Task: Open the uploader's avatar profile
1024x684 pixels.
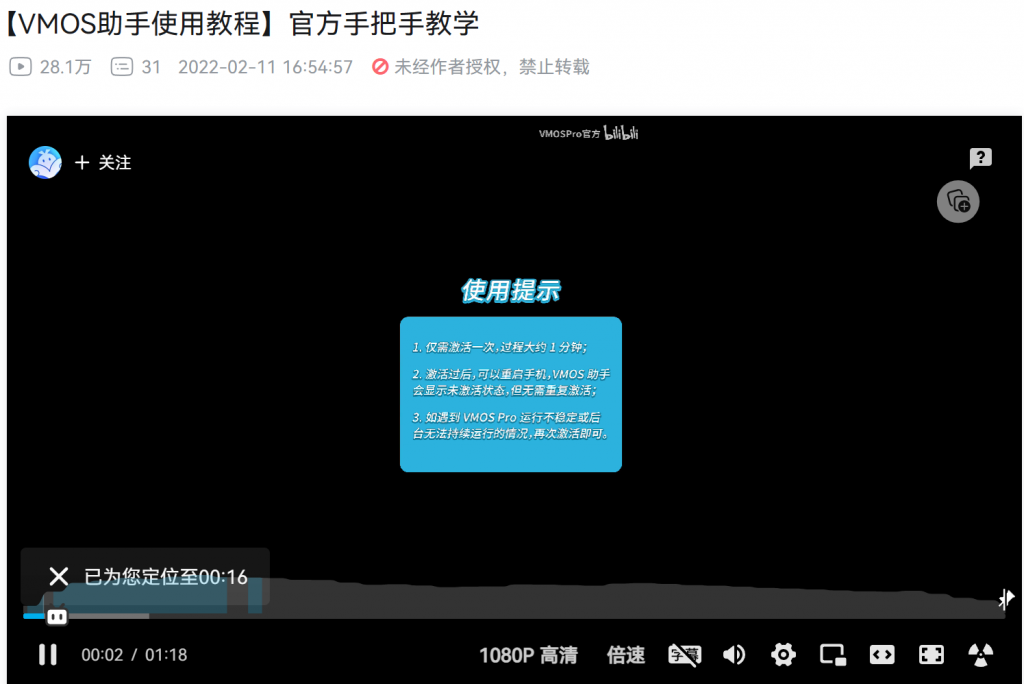Action: [x=45, y=162]
